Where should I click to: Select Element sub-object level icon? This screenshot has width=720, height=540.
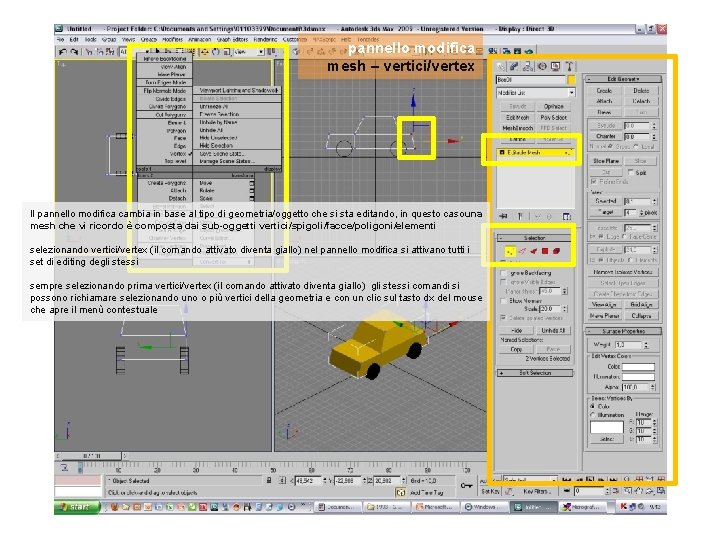click(x=557, y=251)
